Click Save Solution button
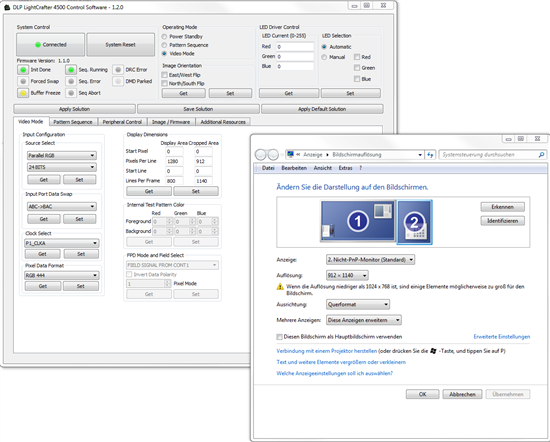The width and height of the screenshot is (550, 442). (x=198, y=109)
